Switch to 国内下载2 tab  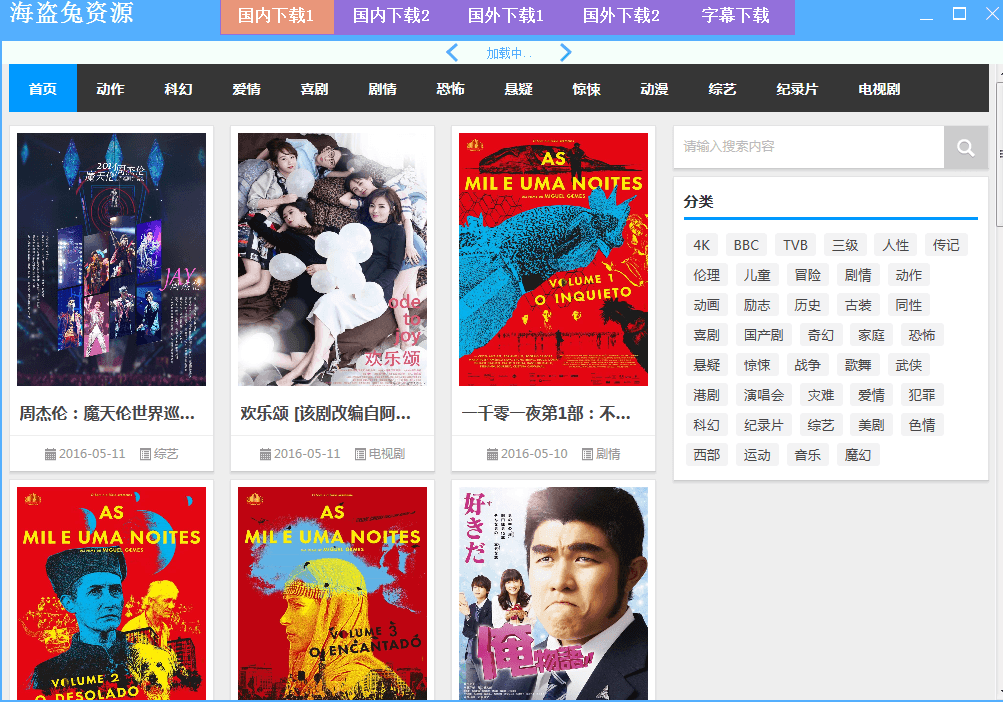click(x=391, y=16)
